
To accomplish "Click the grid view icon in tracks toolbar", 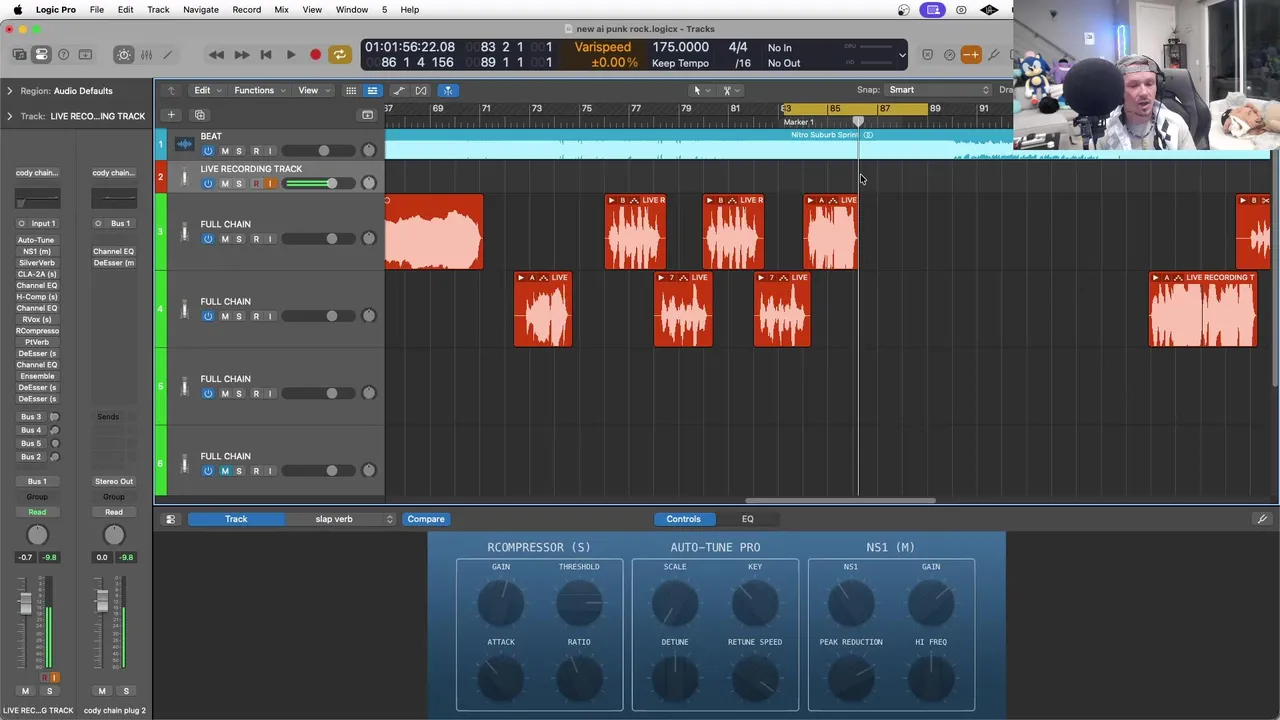I will (x=351, y=90).
